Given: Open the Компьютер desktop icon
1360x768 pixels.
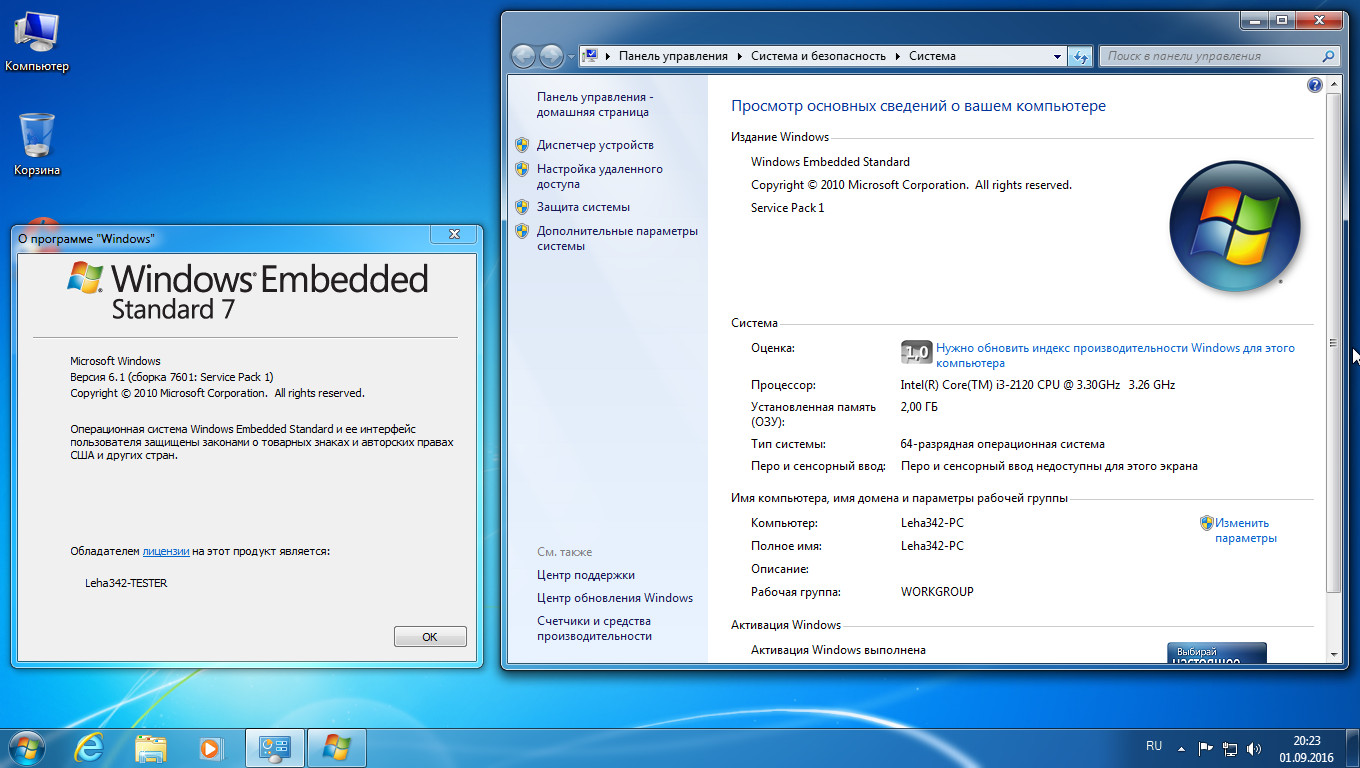Looking at the screenshot, I should point(37,41).
